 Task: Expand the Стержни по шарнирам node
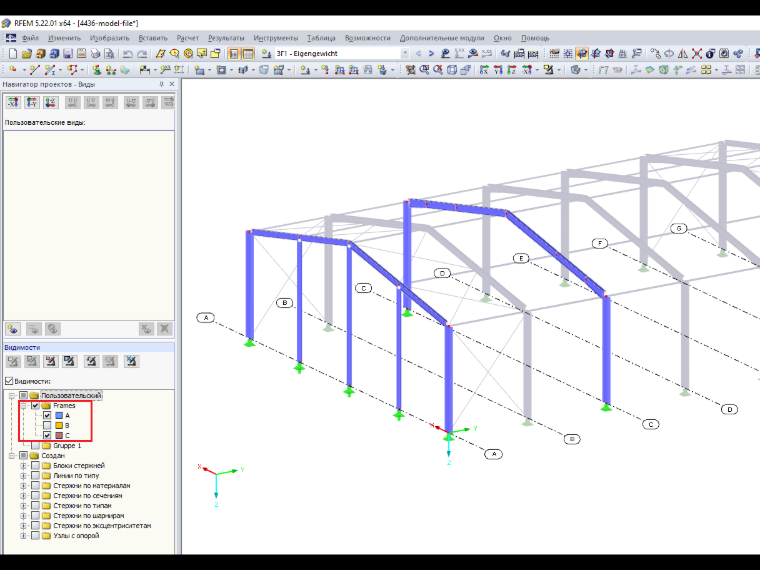tap(23, 516)
